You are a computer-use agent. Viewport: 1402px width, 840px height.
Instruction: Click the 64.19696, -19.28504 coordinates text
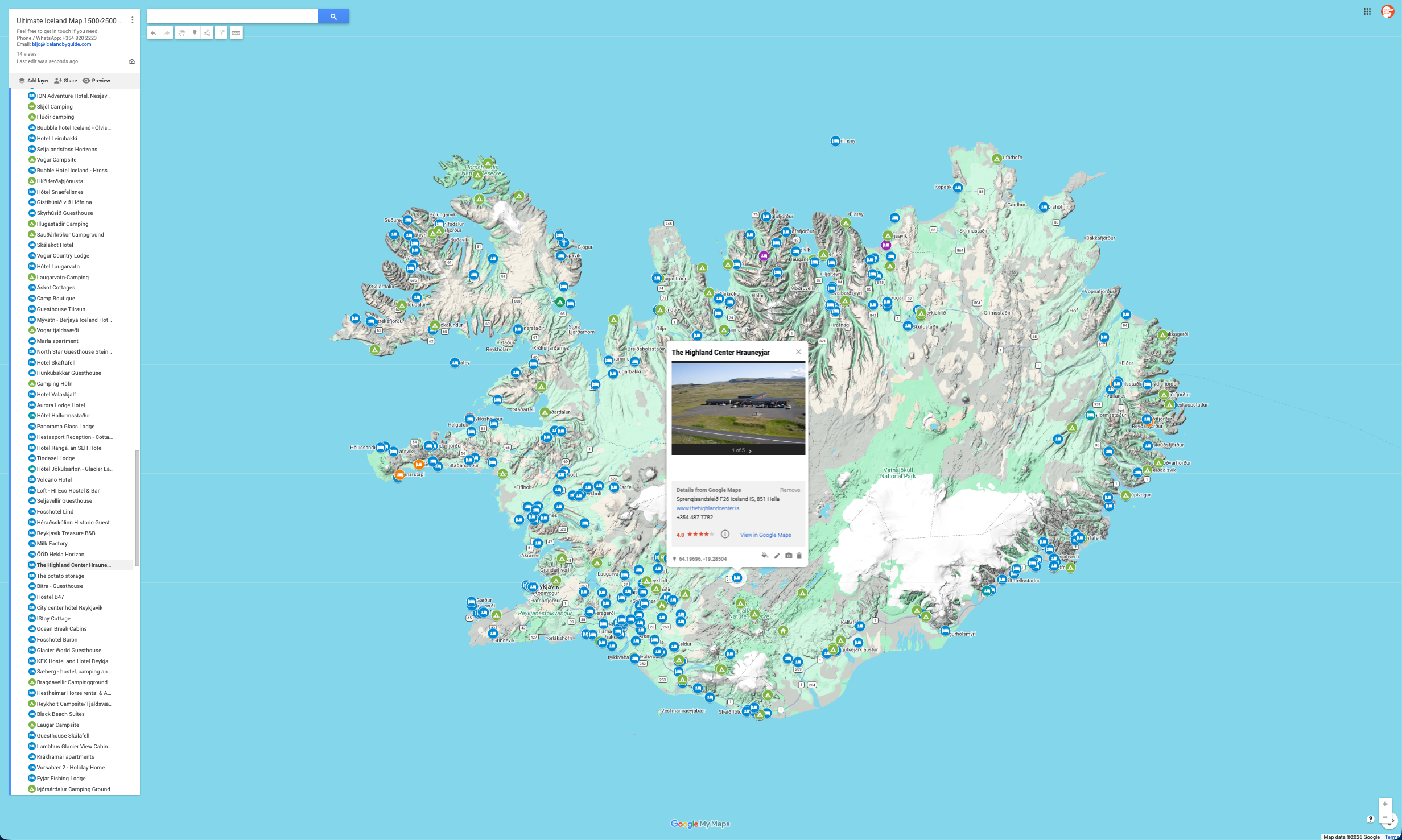pos(702,559)
